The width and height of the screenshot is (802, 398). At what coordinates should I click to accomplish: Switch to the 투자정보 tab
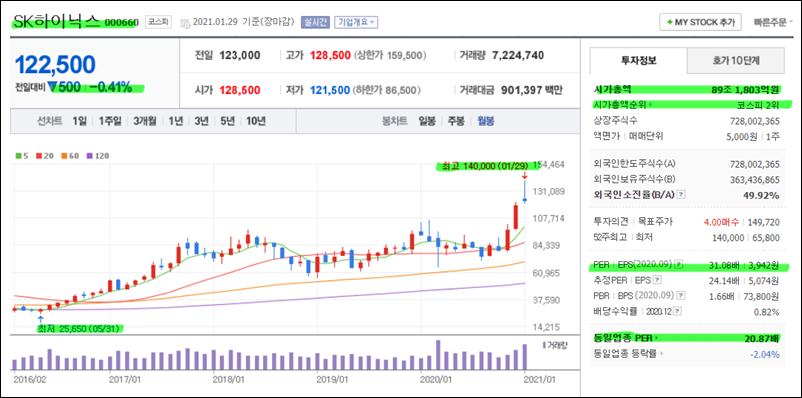639,60
